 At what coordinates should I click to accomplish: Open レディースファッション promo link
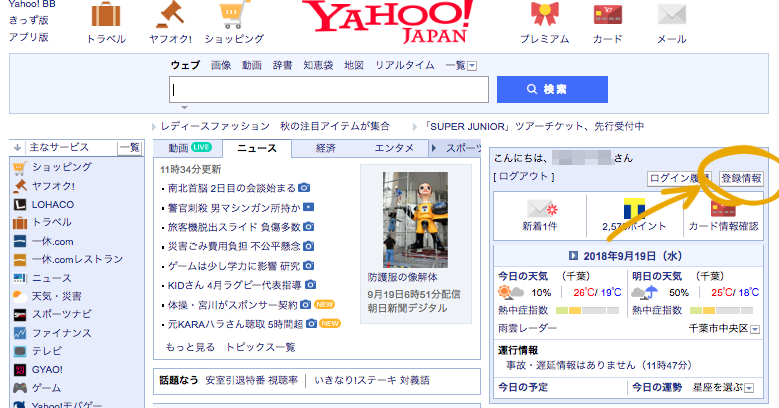pyautogui.click(x=275, y=126)
